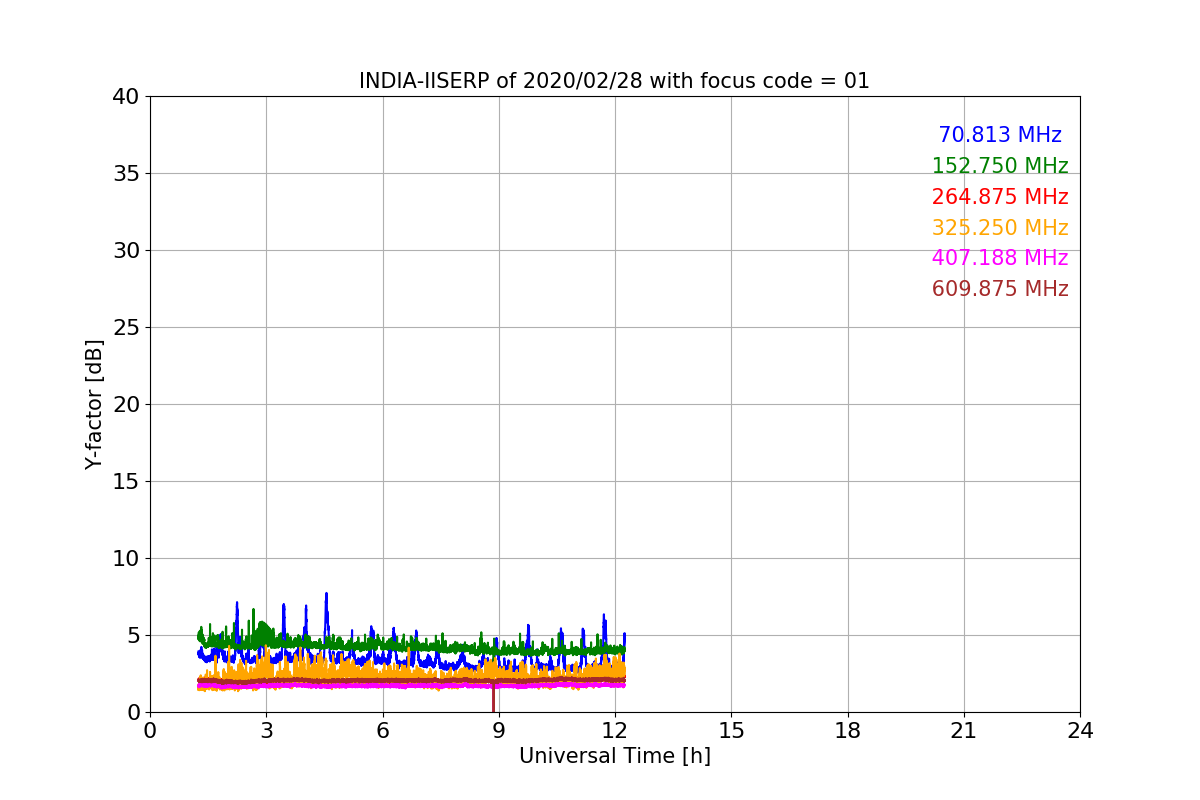Screen dimensions: 1200x800
Task: Click the x-axis tick label '18'
Action: click(848, 731)
